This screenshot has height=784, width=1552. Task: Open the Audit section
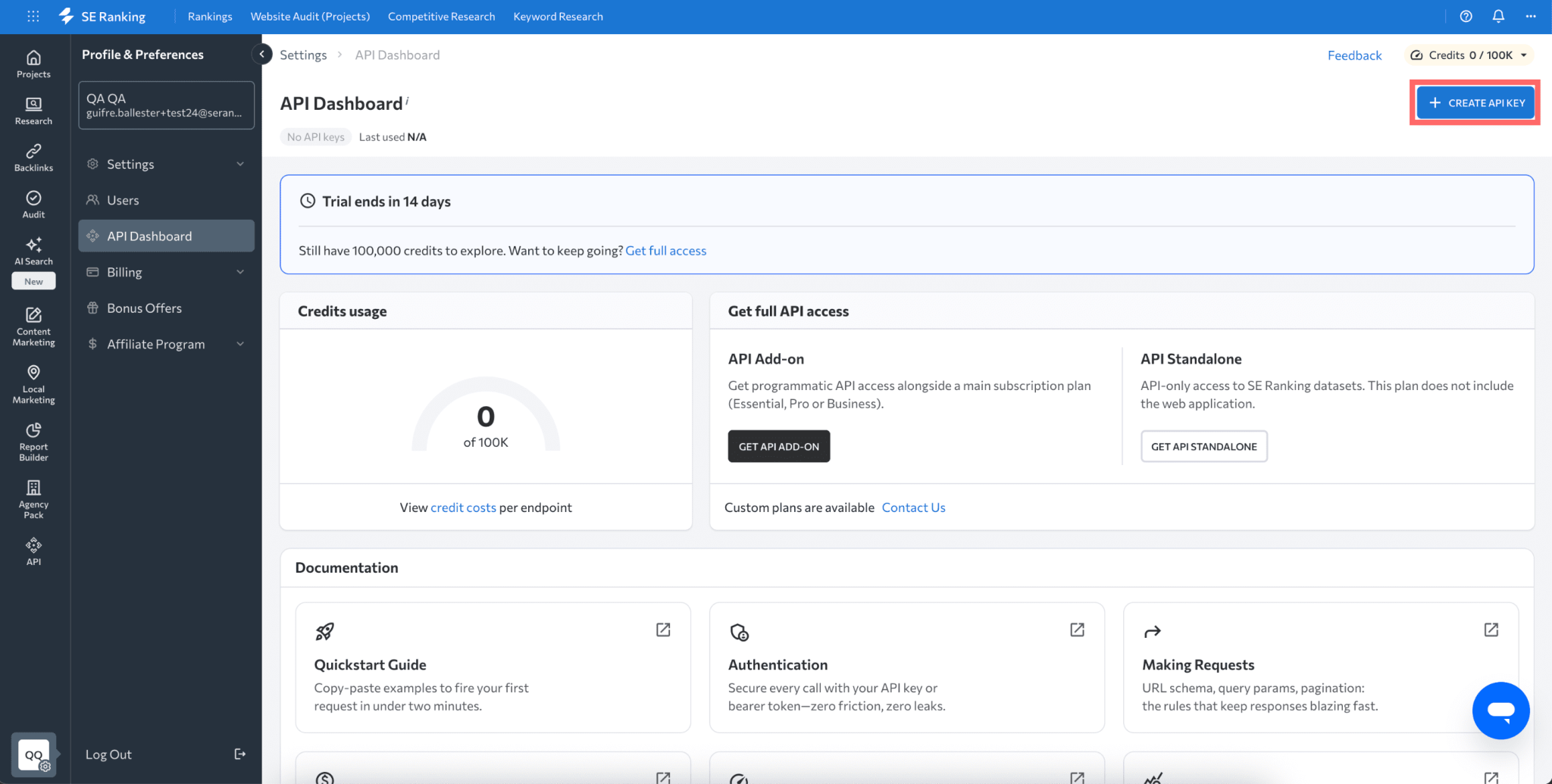pyautogui.click(x=33, y=204)
